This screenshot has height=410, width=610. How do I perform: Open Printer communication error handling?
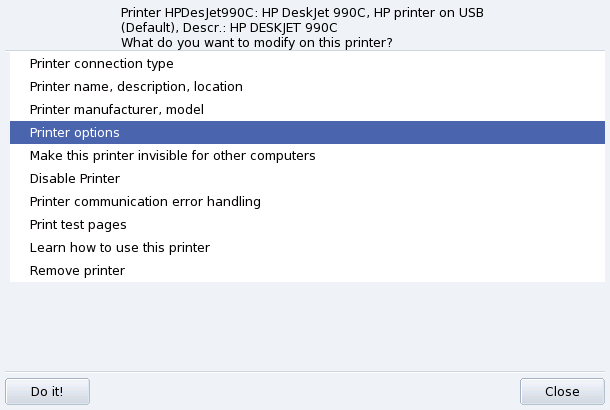point(145,202)
